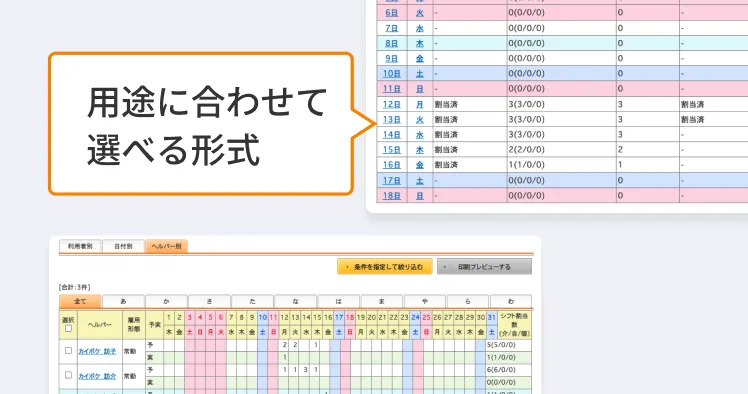Open the 18日 date link
The width and height of the screenshot is (748, 394).
pyautogui.click(x=392, y=196)
